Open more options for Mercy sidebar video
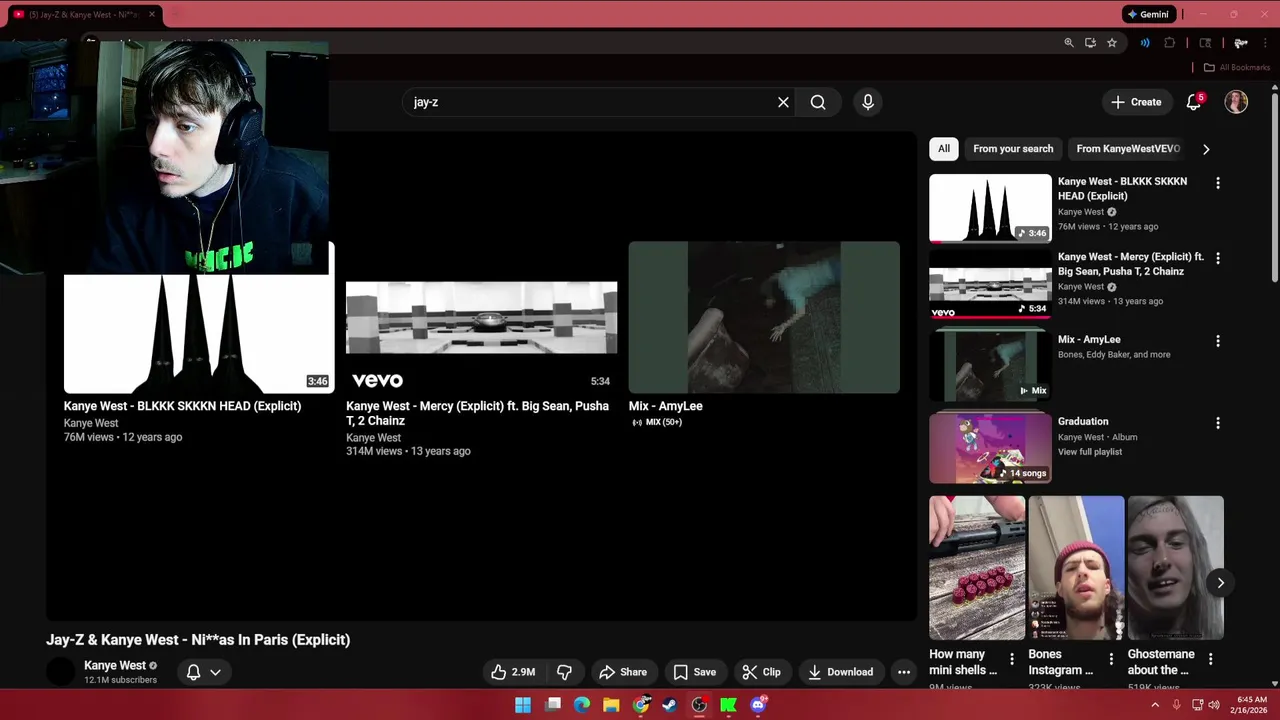 pyautogui.click(x=1218, y=258)
